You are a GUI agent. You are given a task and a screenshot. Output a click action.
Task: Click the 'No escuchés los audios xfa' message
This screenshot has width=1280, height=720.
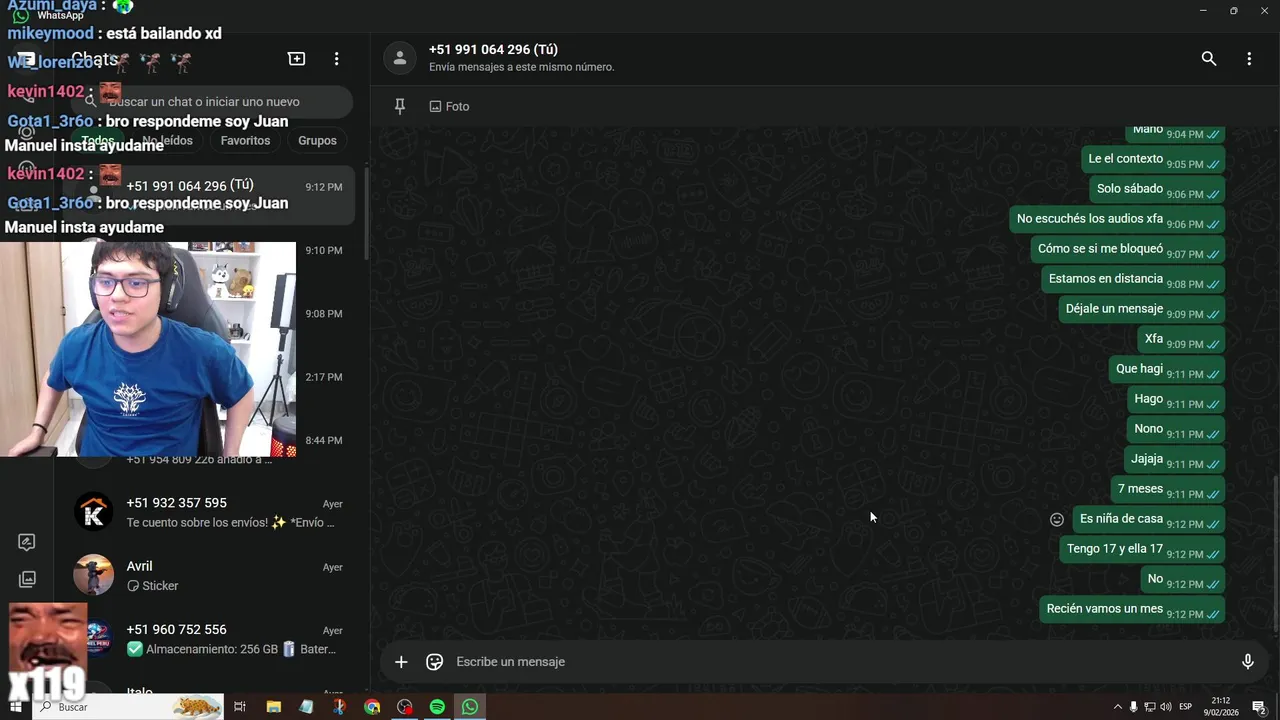click(x=1117, y=219)
